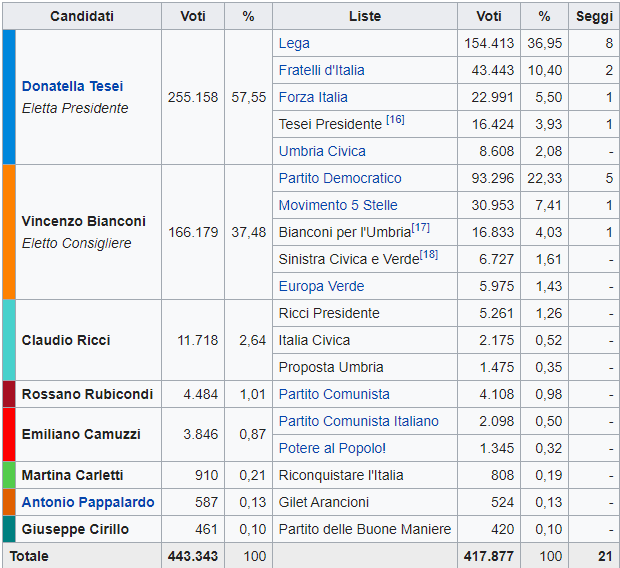620x568 pixels.
Task: Select the dark red bar for Rossano Rubicondi
Action: point(9,394)
